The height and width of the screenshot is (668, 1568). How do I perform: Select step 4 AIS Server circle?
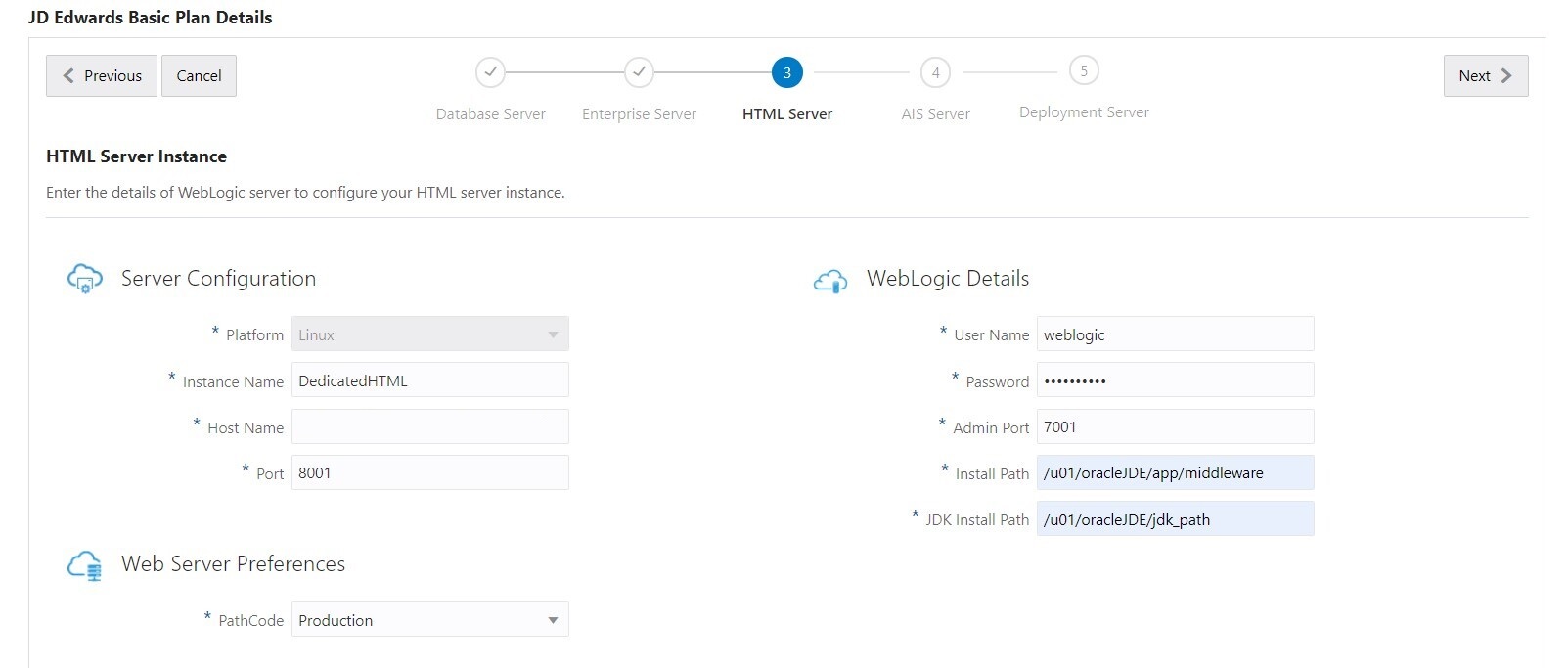pyautogui.click(x=936, y=72)
